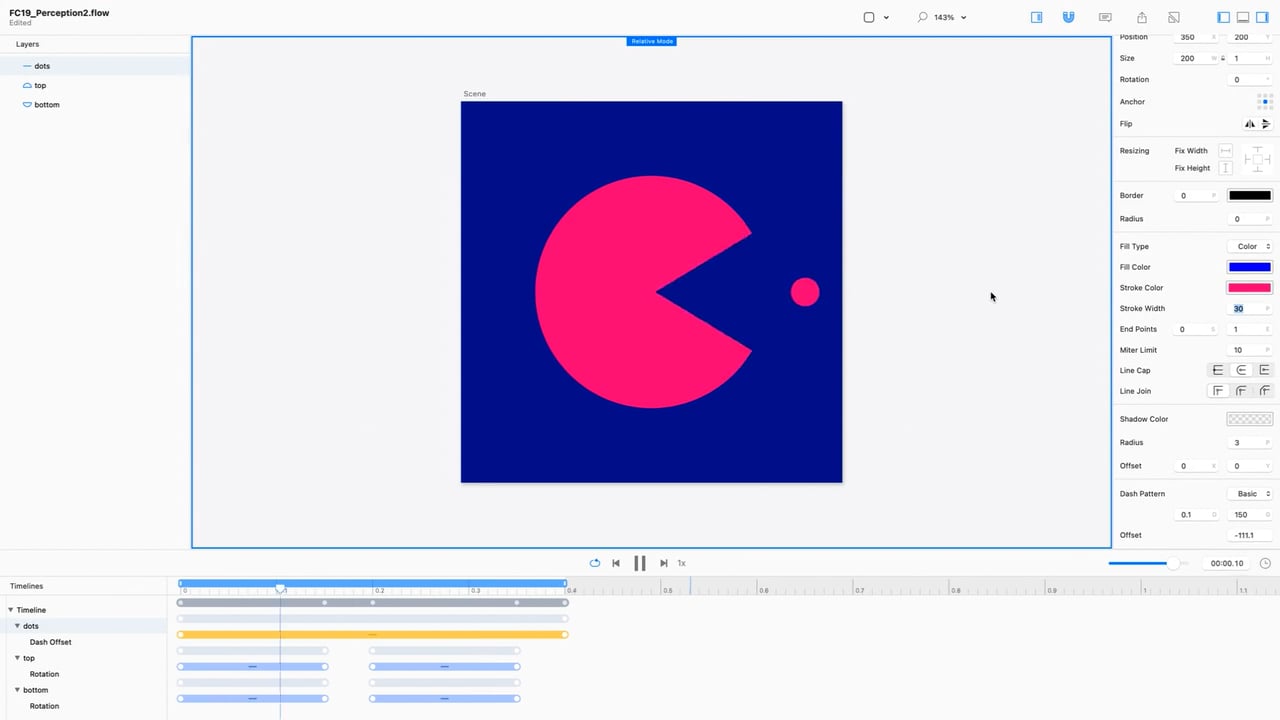
Task: Open the blue Fill Color swatch
Action: 1249,267
